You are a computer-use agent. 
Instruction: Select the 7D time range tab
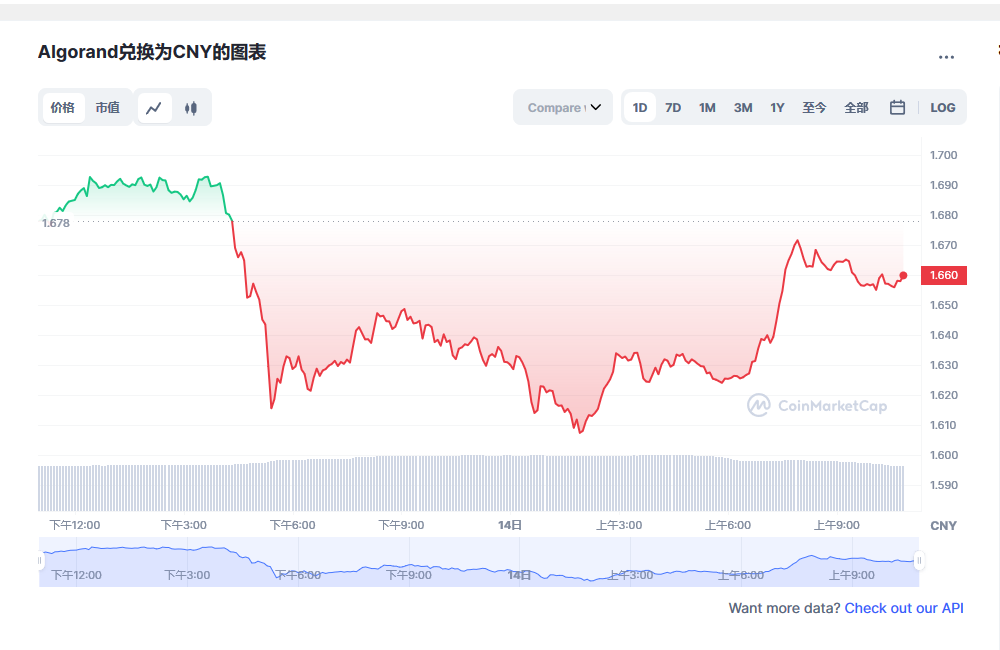673,108
